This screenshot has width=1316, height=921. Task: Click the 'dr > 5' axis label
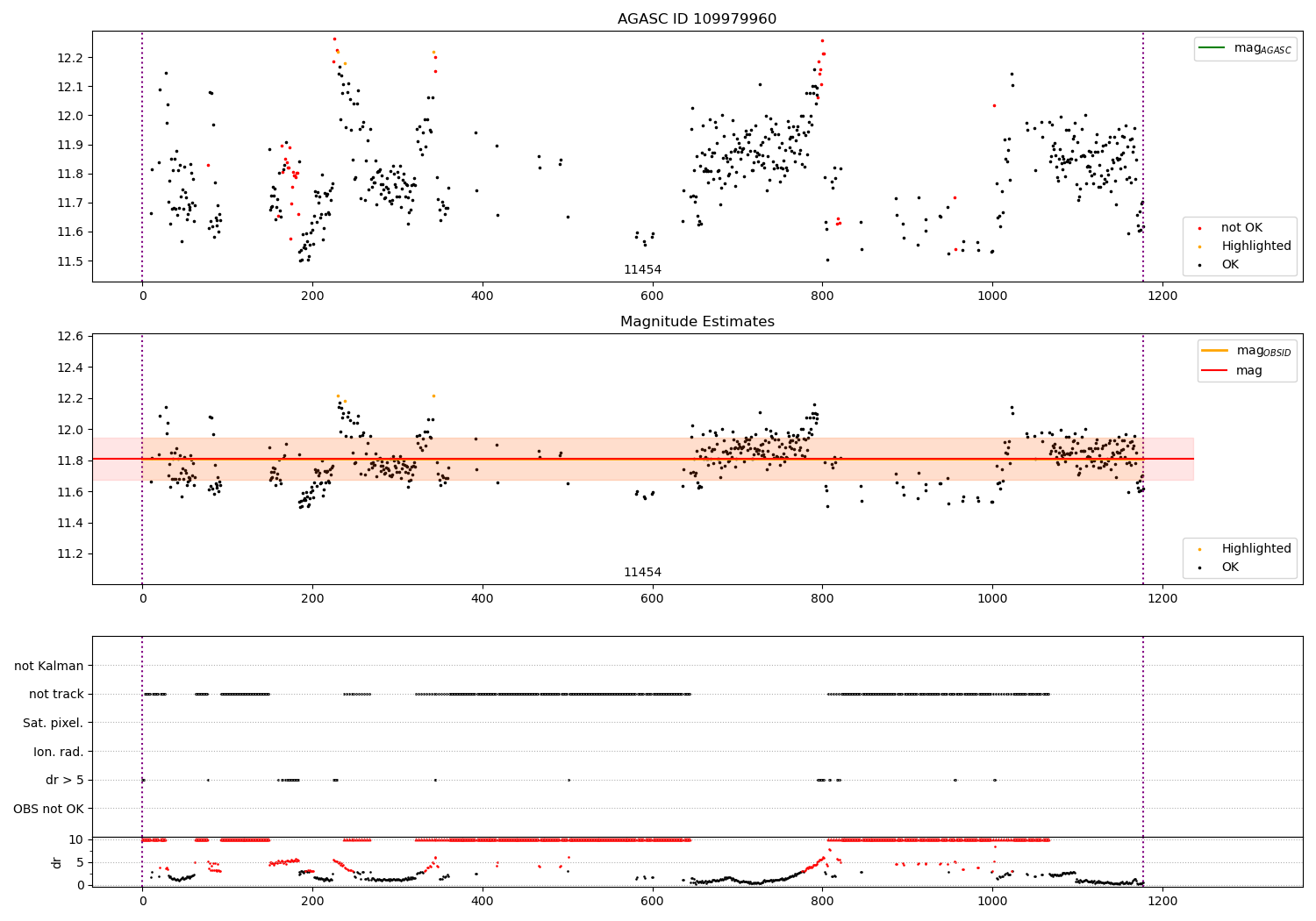(x=65, y=780)
